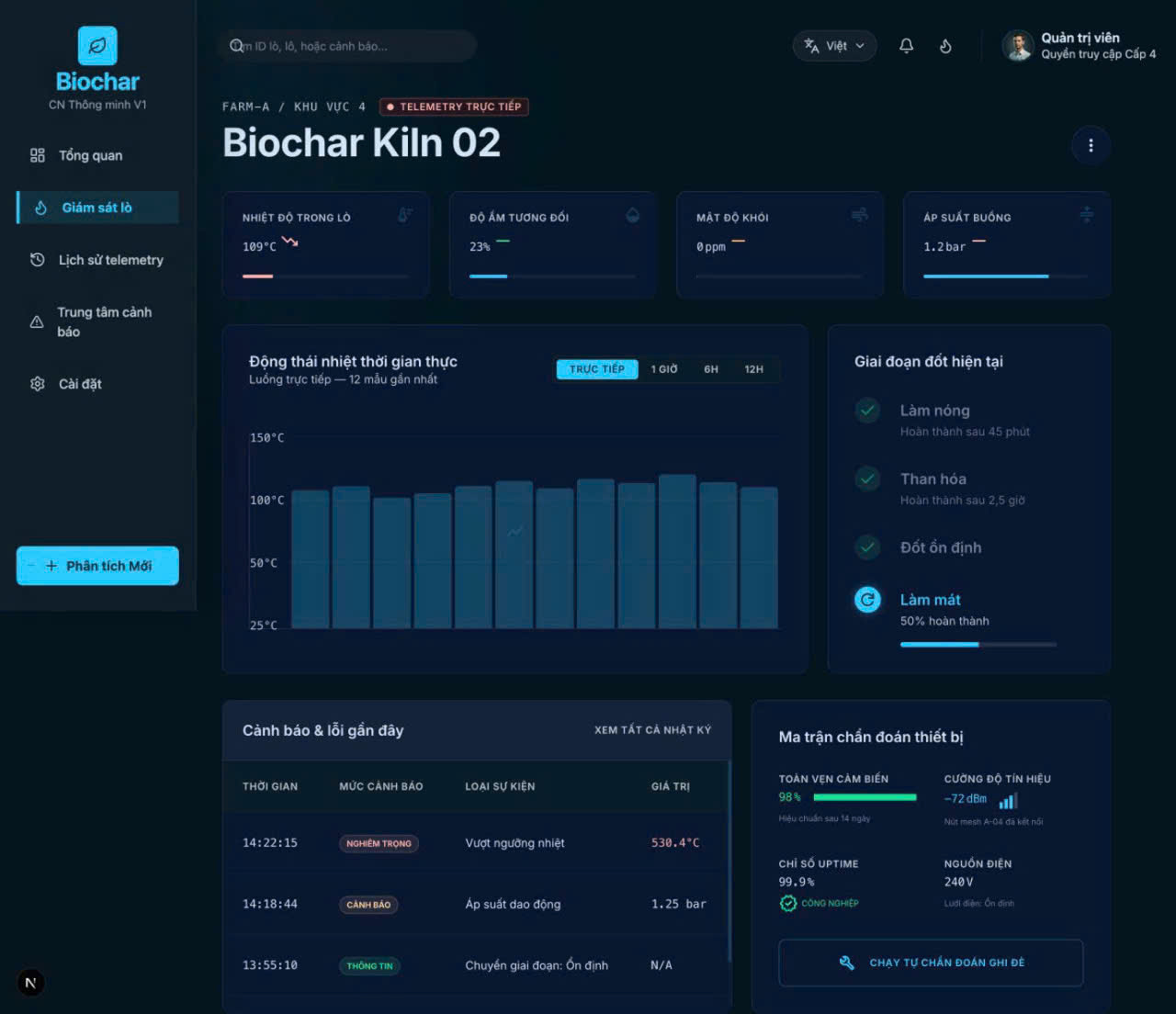The height and width of the screenshot is (1014, 1176).
Task: Open the three-dot kiln options menu
Action: point(1091,145)
